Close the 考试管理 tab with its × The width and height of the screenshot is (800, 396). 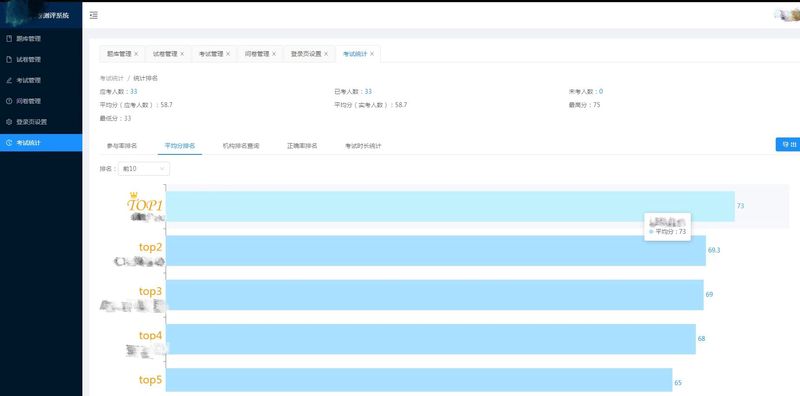click(x=228, y=54)
